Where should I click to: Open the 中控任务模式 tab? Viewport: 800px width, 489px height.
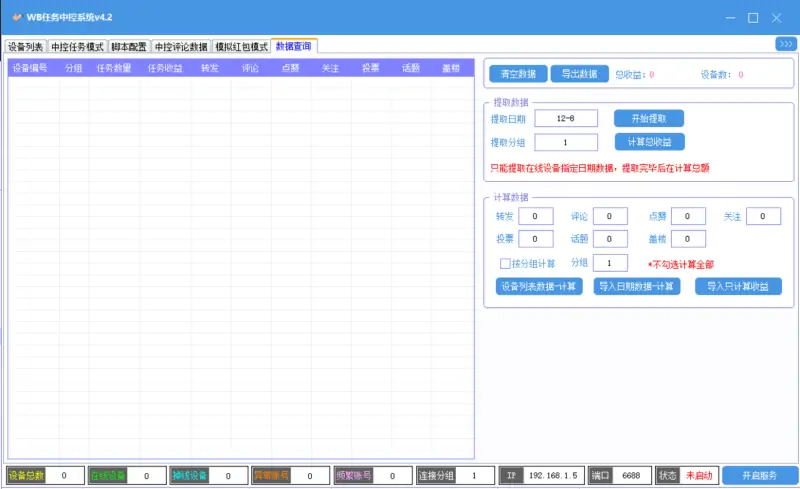(77, 46)
